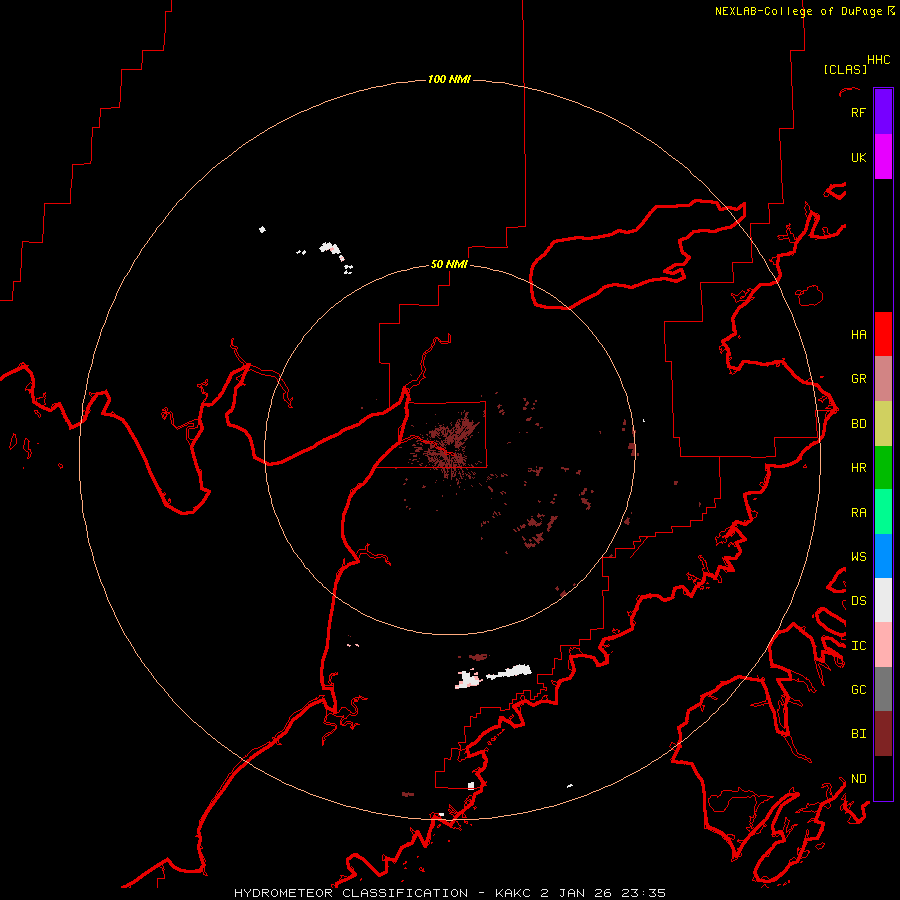Image resolution: width=900 pixels, height=900 pixels.
Task: Click the 'HA' legend label
Action: 858,335
